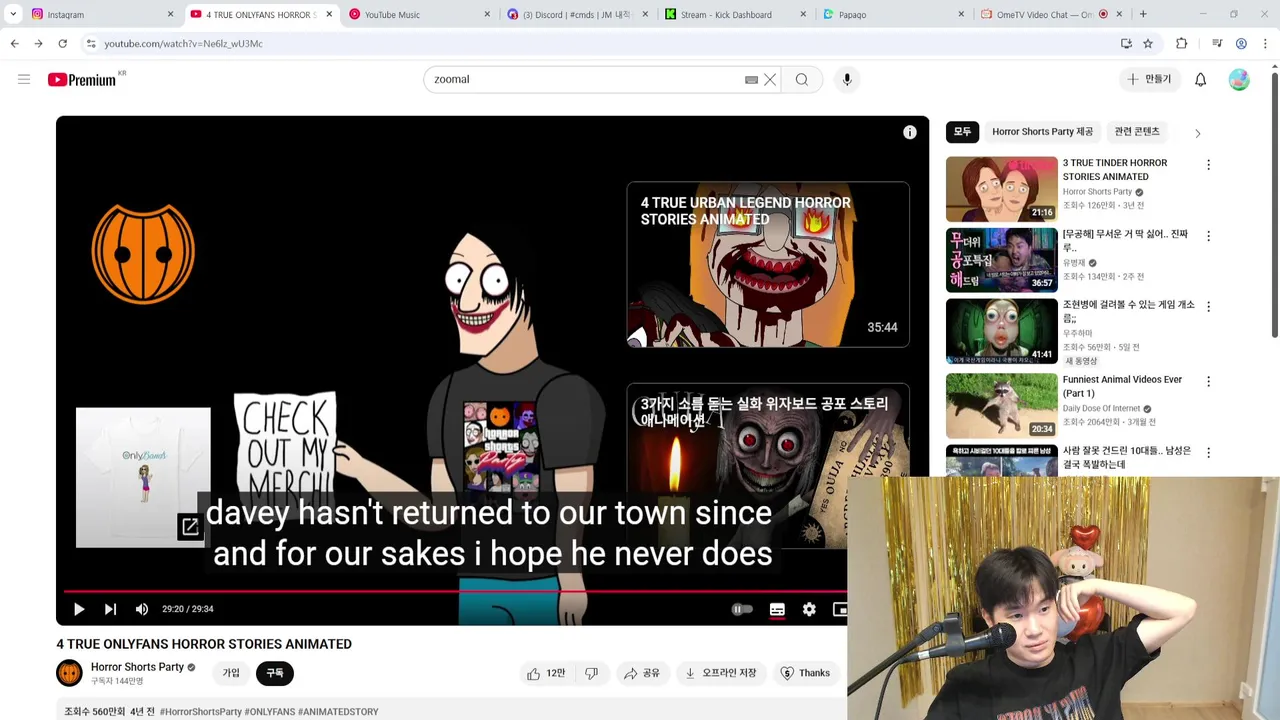
Task: Open merch external link icon
Action: click(x=190, y=527)
